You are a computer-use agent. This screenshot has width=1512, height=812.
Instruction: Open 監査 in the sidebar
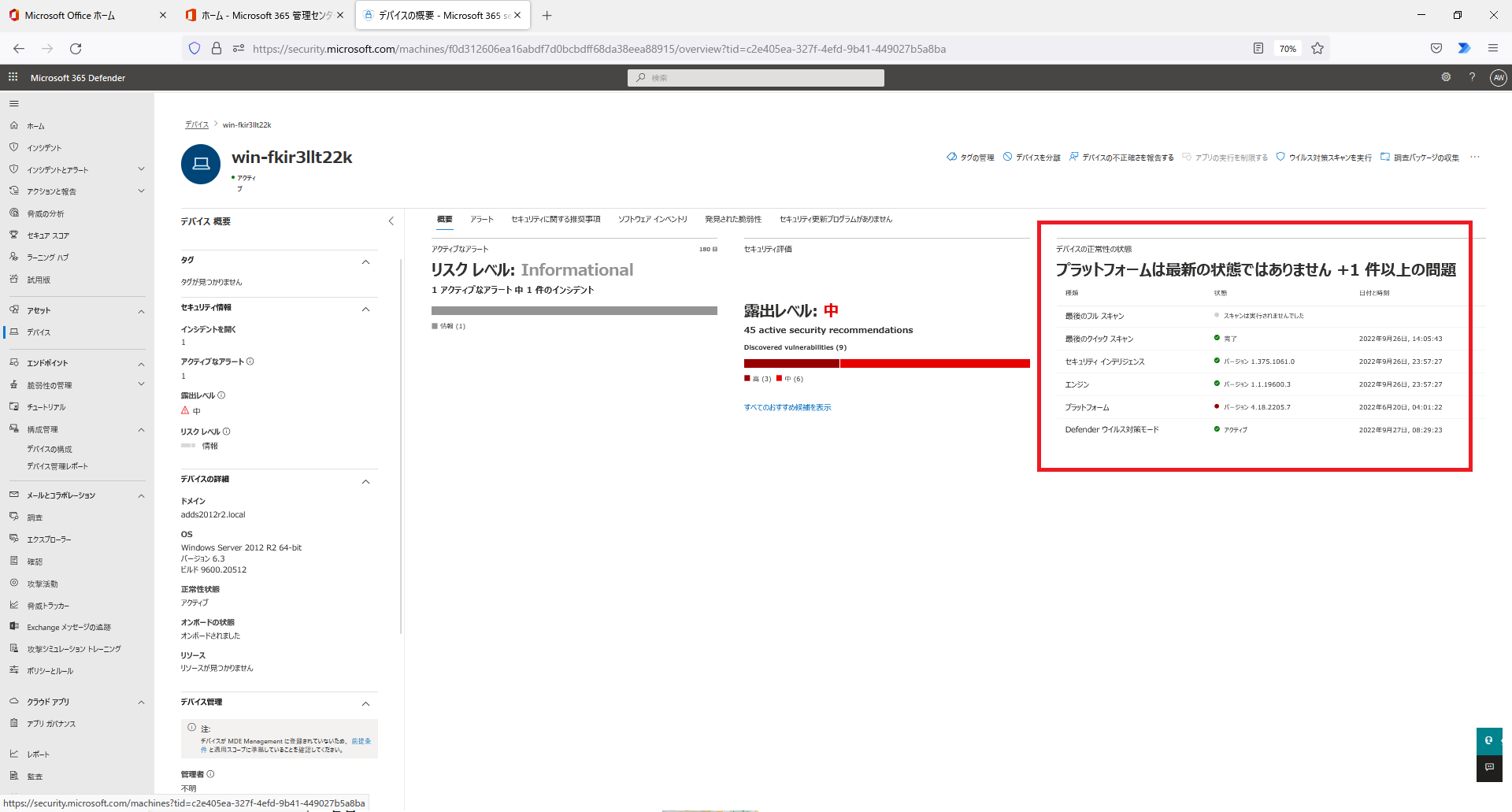point(35,777)
